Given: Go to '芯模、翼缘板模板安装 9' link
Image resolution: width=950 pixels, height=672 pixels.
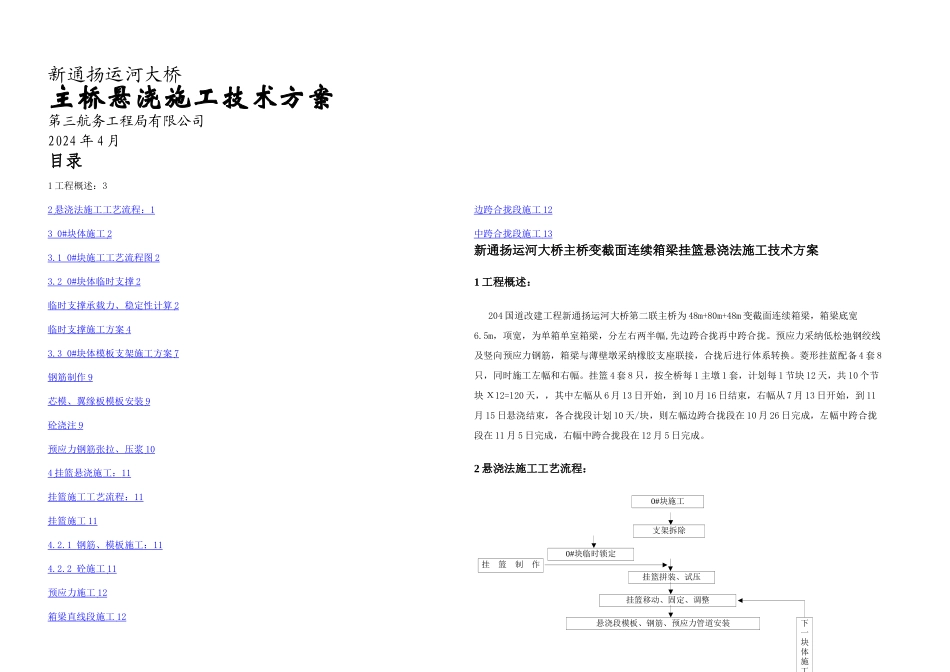Looking at the screenshot, I should pyautogui.click(x=99, y=401).
